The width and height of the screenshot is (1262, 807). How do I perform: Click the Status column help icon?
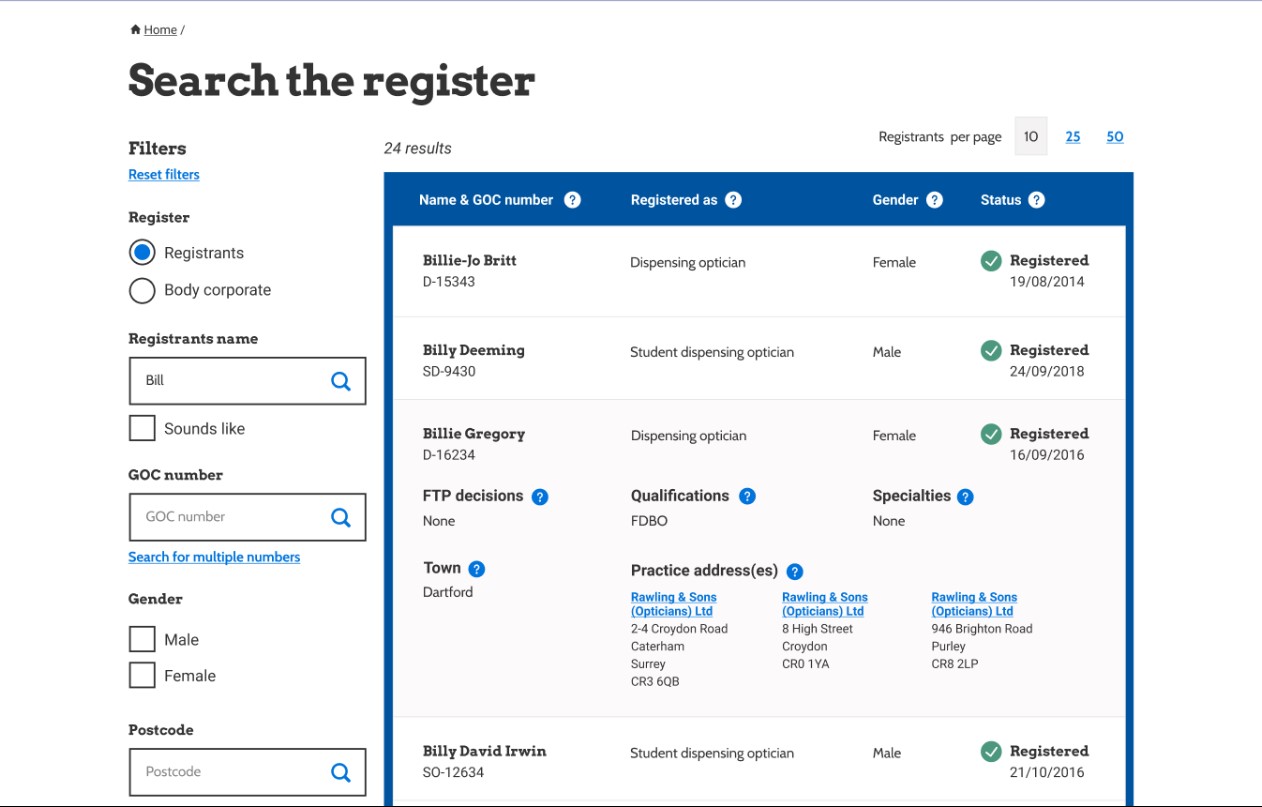pos(1036,200)
